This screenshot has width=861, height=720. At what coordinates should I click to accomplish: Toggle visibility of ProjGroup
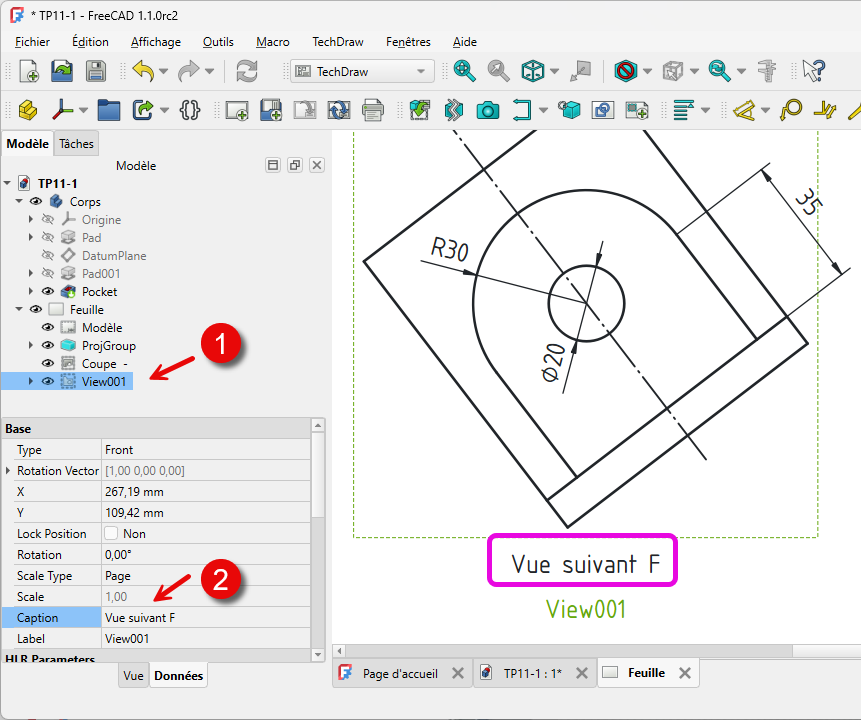pyautogui.click(x=48, y=346)
